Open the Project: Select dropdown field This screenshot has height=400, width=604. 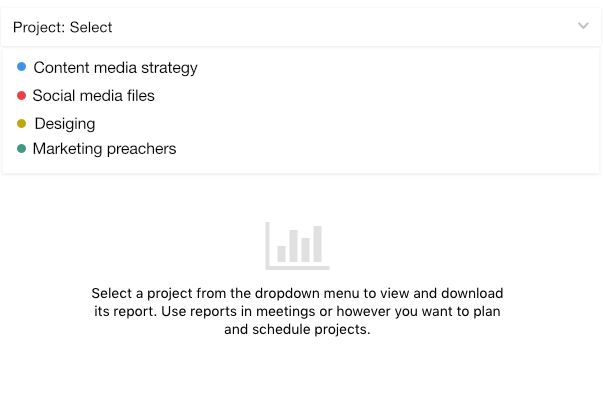click(x=301, y=27)
